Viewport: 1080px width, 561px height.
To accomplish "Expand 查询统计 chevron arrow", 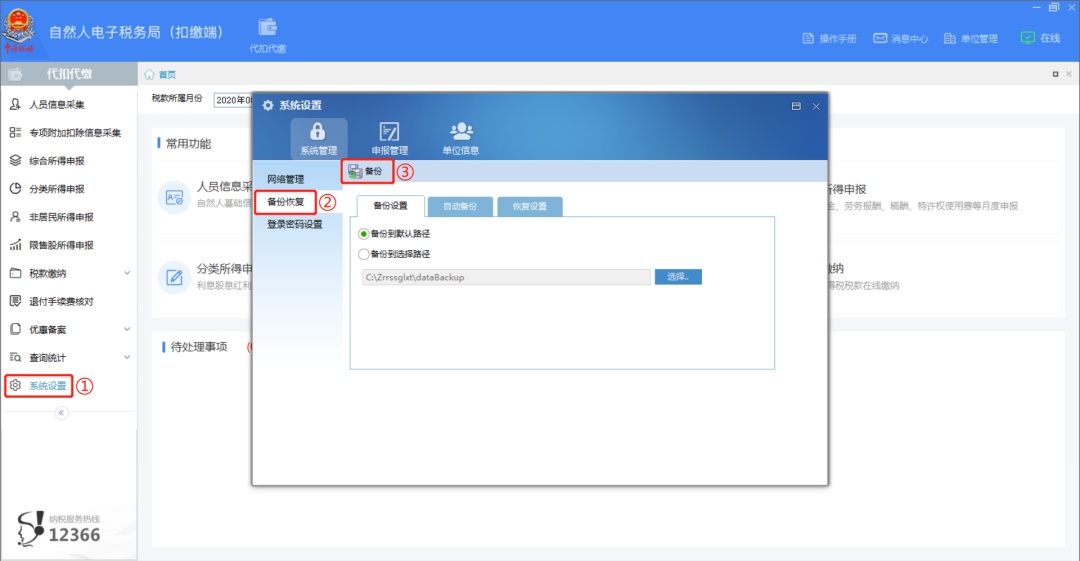I will [x=127, y=357].
